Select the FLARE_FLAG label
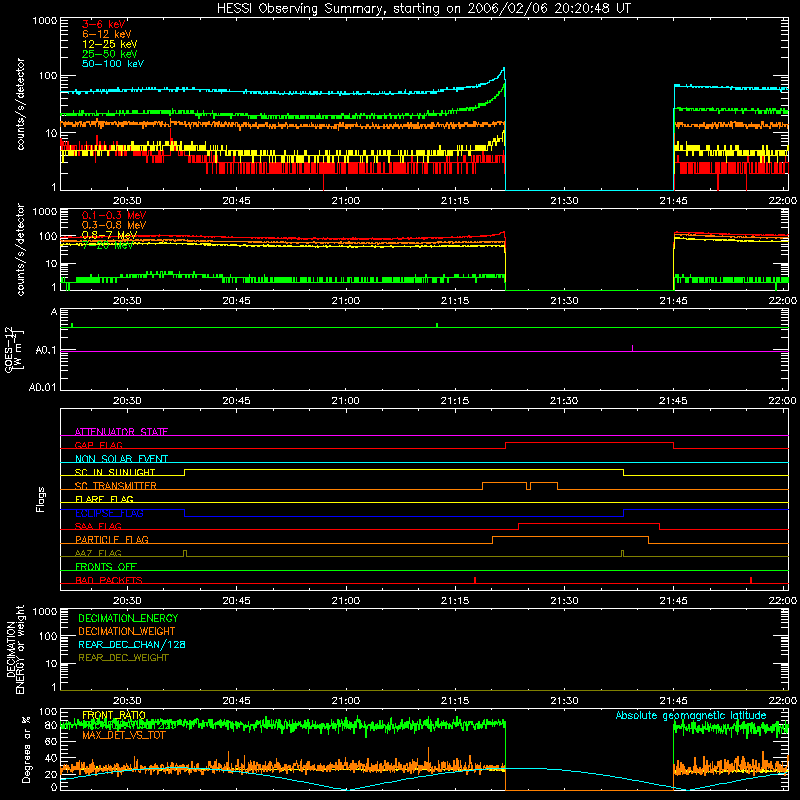Image resolution: width=800 pixels, height=800 pixels. tap(104, 499)
